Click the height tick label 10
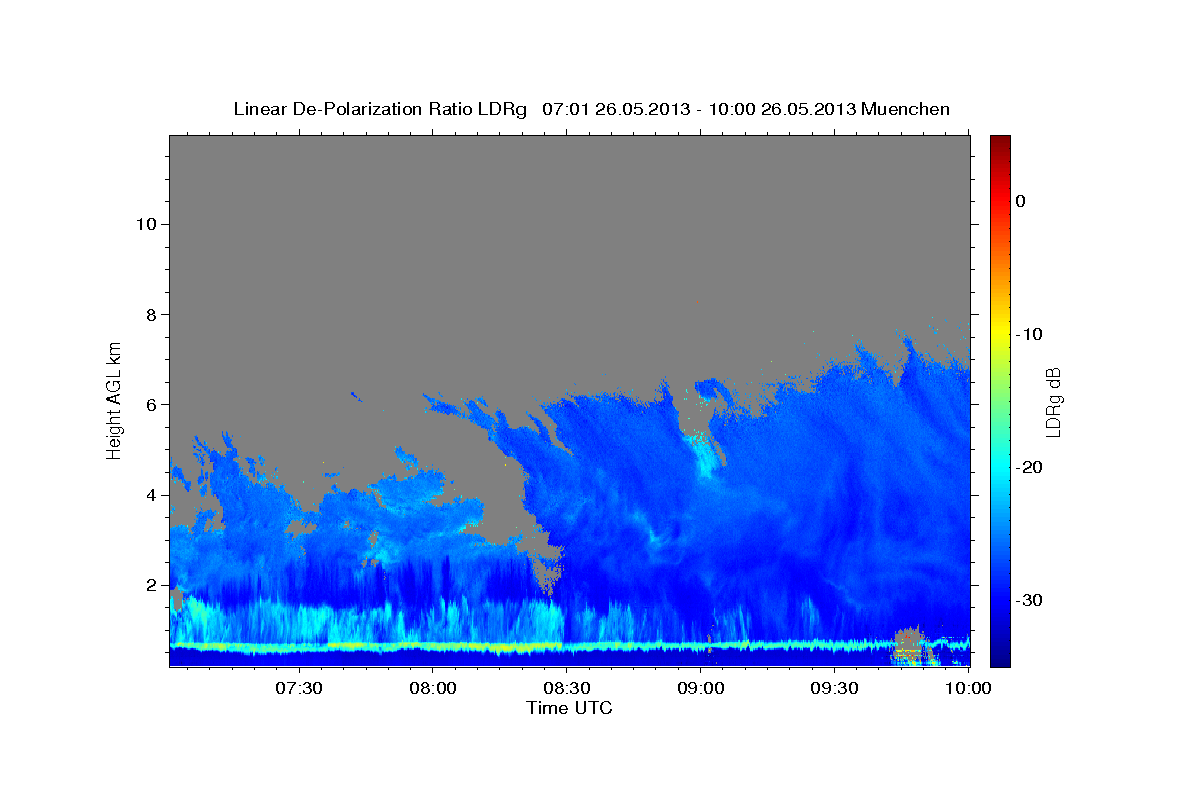Screen dimensions: 1200x800 click(145, 224)
